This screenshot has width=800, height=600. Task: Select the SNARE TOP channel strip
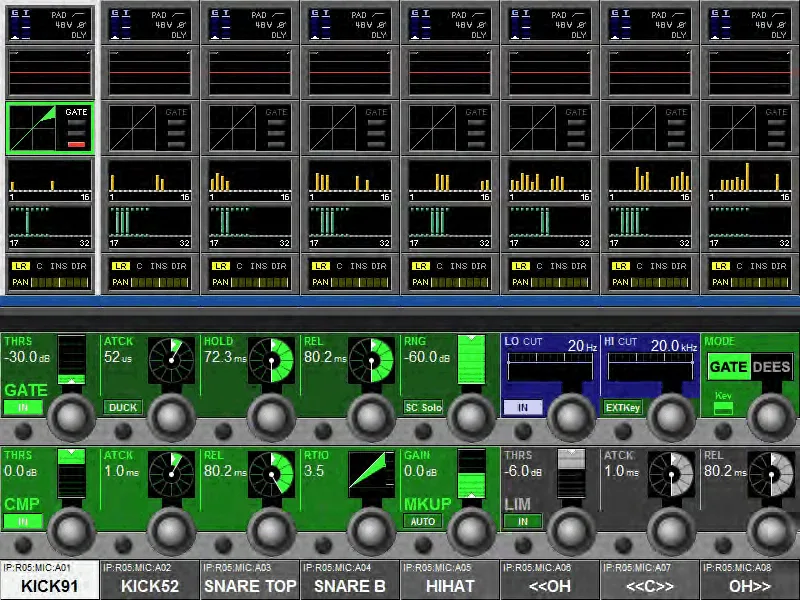(249, 580)
